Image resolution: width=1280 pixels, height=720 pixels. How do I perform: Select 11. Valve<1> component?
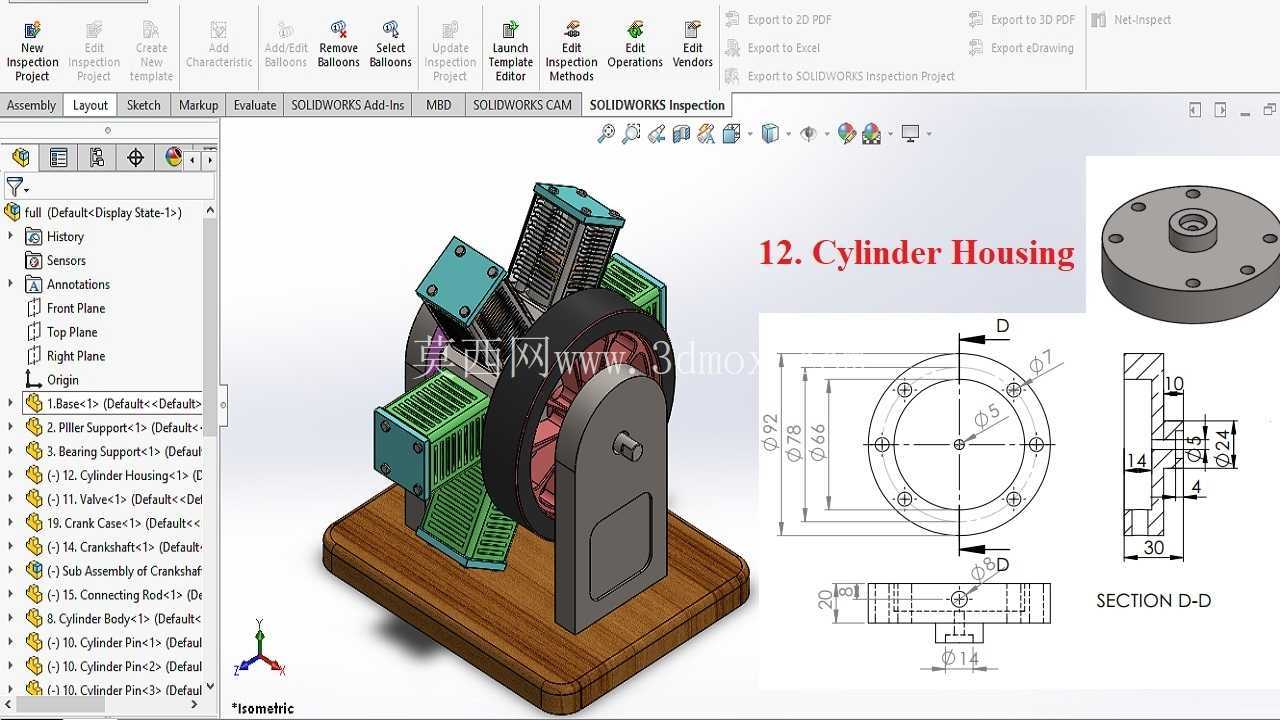coord(114,499)
